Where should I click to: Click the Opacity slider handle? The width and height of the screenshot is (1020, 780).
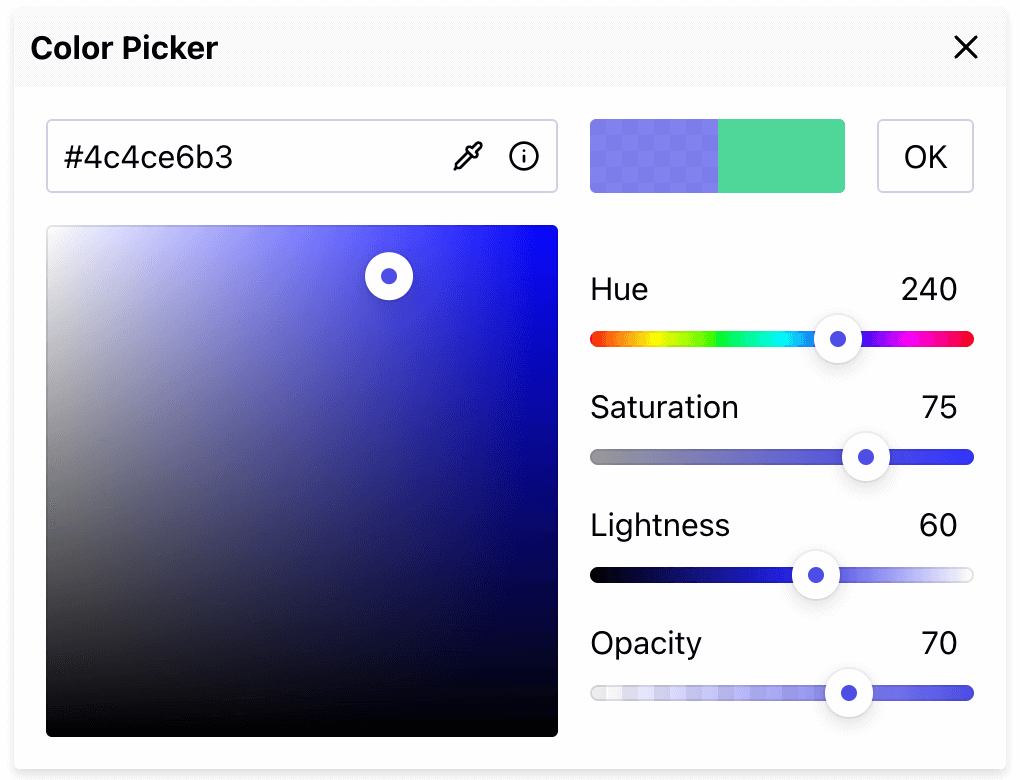click(x=849, y=693)
